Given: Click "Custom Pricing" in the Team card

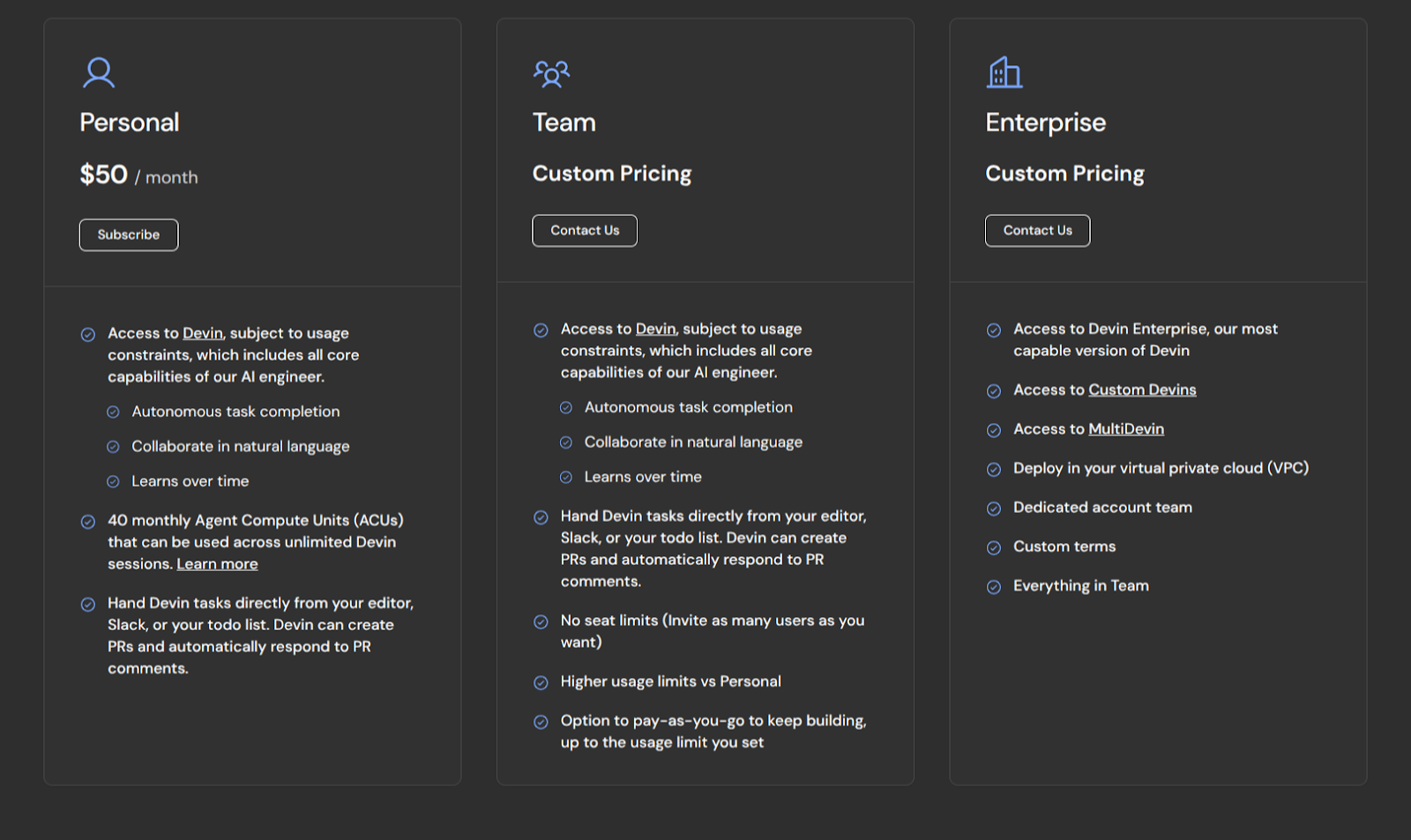Looking at the screenshot, I should (x=612, y=174).
